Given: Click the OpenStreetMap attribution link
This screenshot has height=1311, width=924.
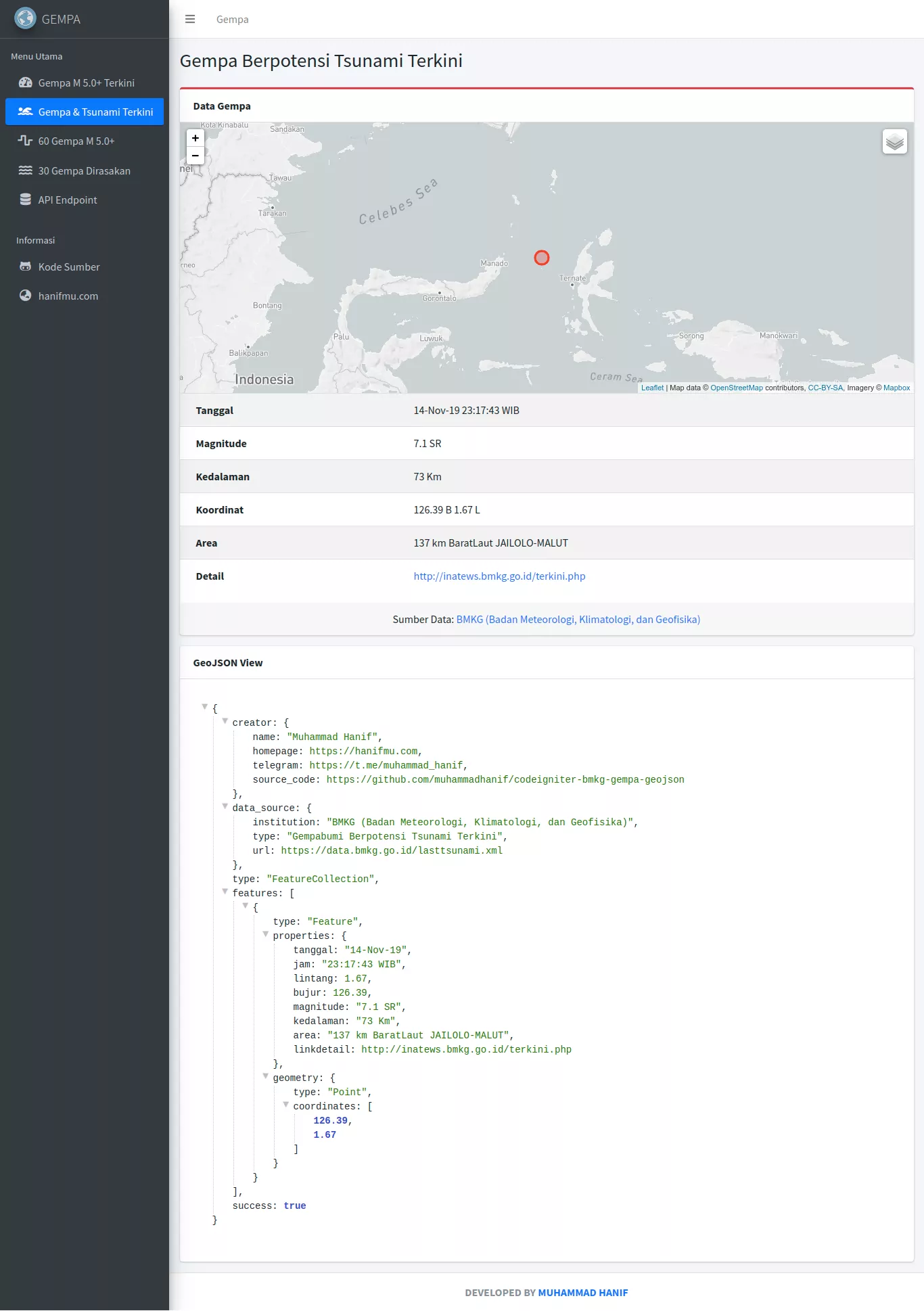Looking at the screenshot, I should pos(737,388).
